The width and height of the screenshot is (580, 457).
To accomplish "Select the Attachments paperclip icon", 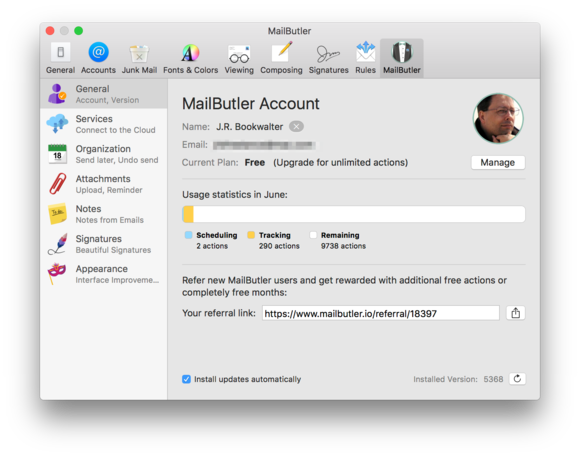I will click(57, 184).
